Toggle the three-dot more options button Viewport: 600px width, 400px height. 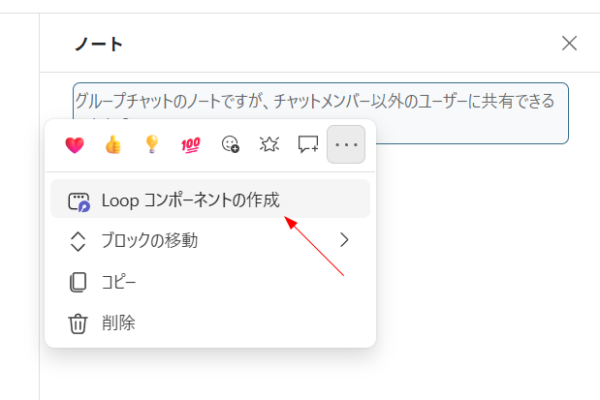pyautogui.click(x=346, y=145)
